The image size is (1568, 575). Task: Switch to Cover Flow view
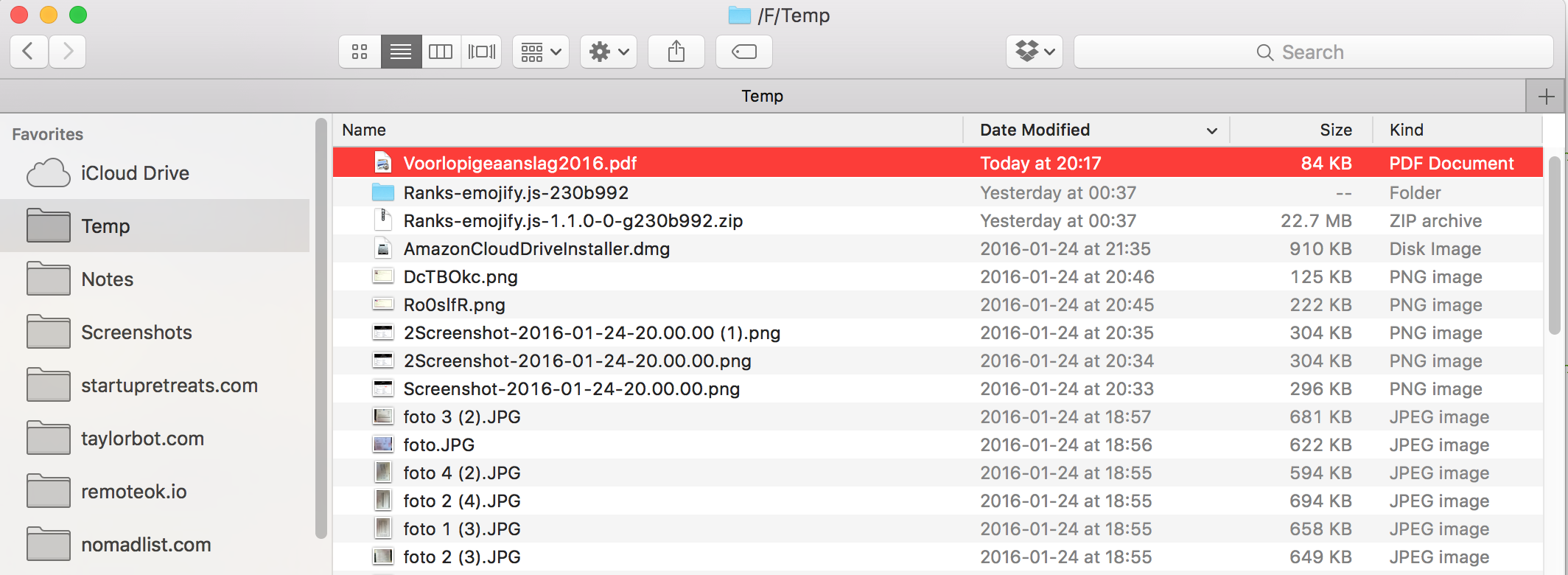tap(482, 52)
